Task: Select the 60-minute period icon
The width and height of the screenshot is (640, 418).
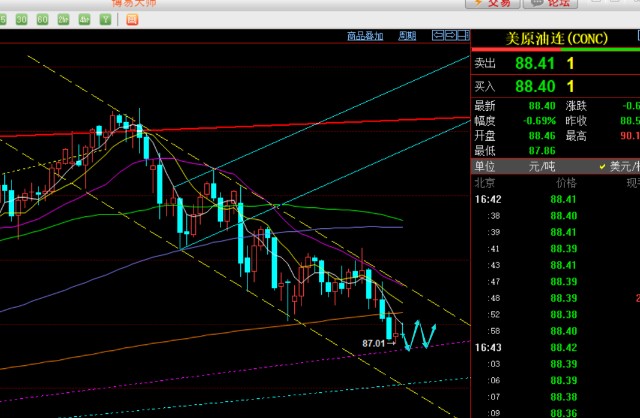Action: pos(41,19)
